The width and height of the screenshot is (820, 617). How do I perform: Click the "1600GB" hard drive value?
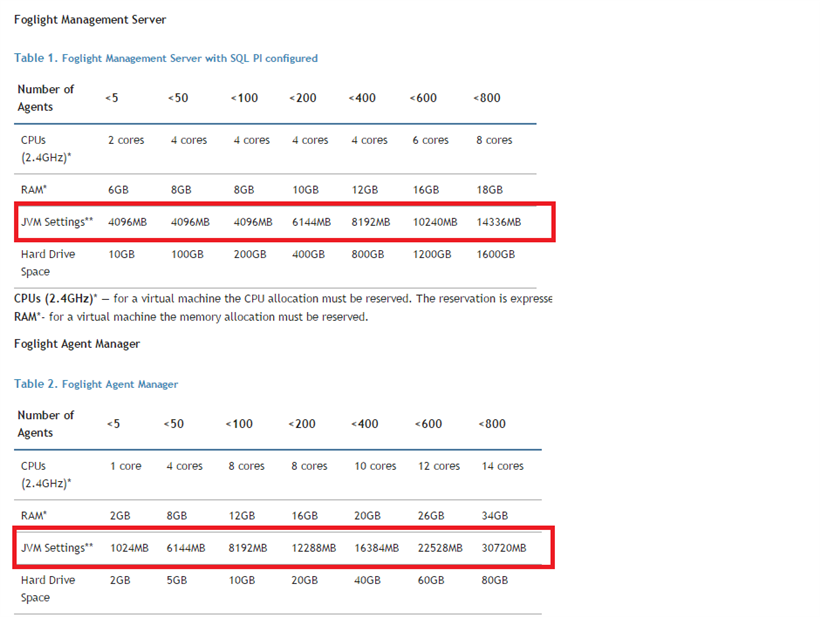click(x=496, y=255)
